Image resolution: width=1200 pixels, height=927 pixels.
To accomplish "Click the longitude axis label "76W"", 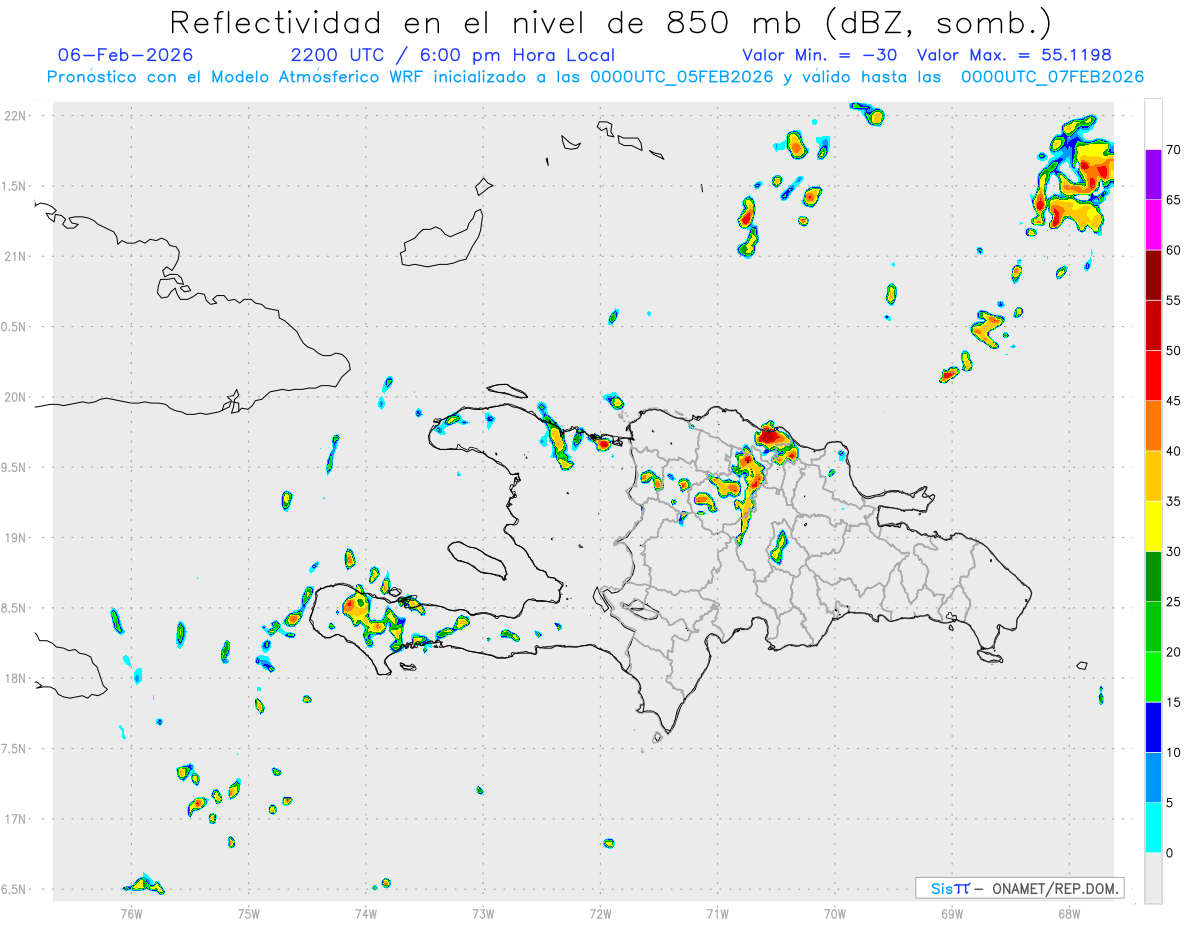I will tap(131, 913).
